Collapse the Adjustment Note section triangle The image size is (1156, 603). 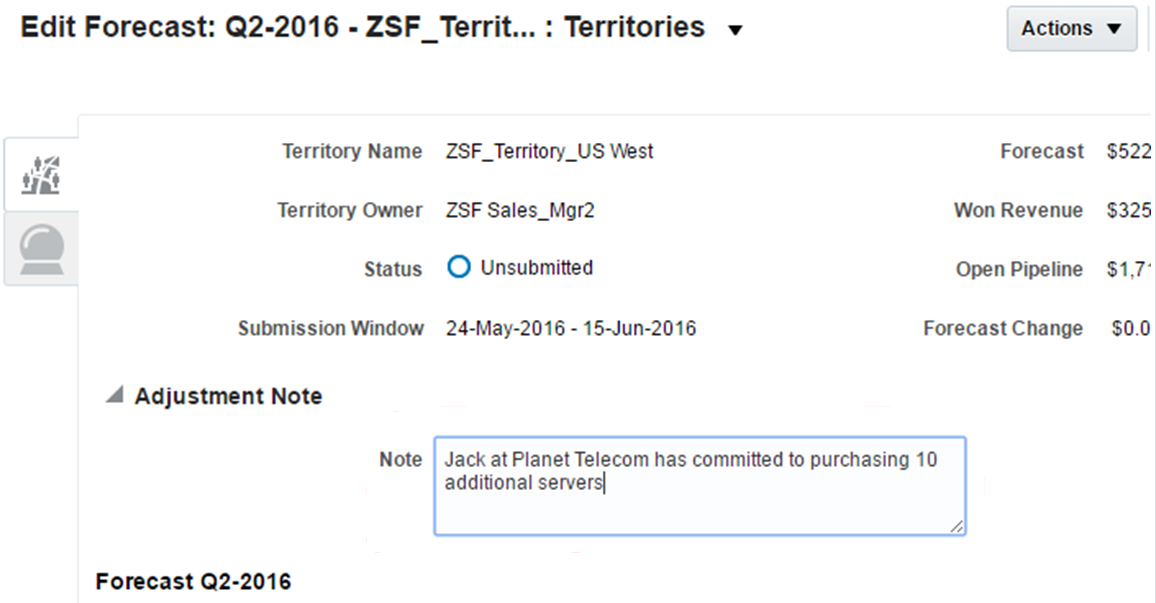116,397
